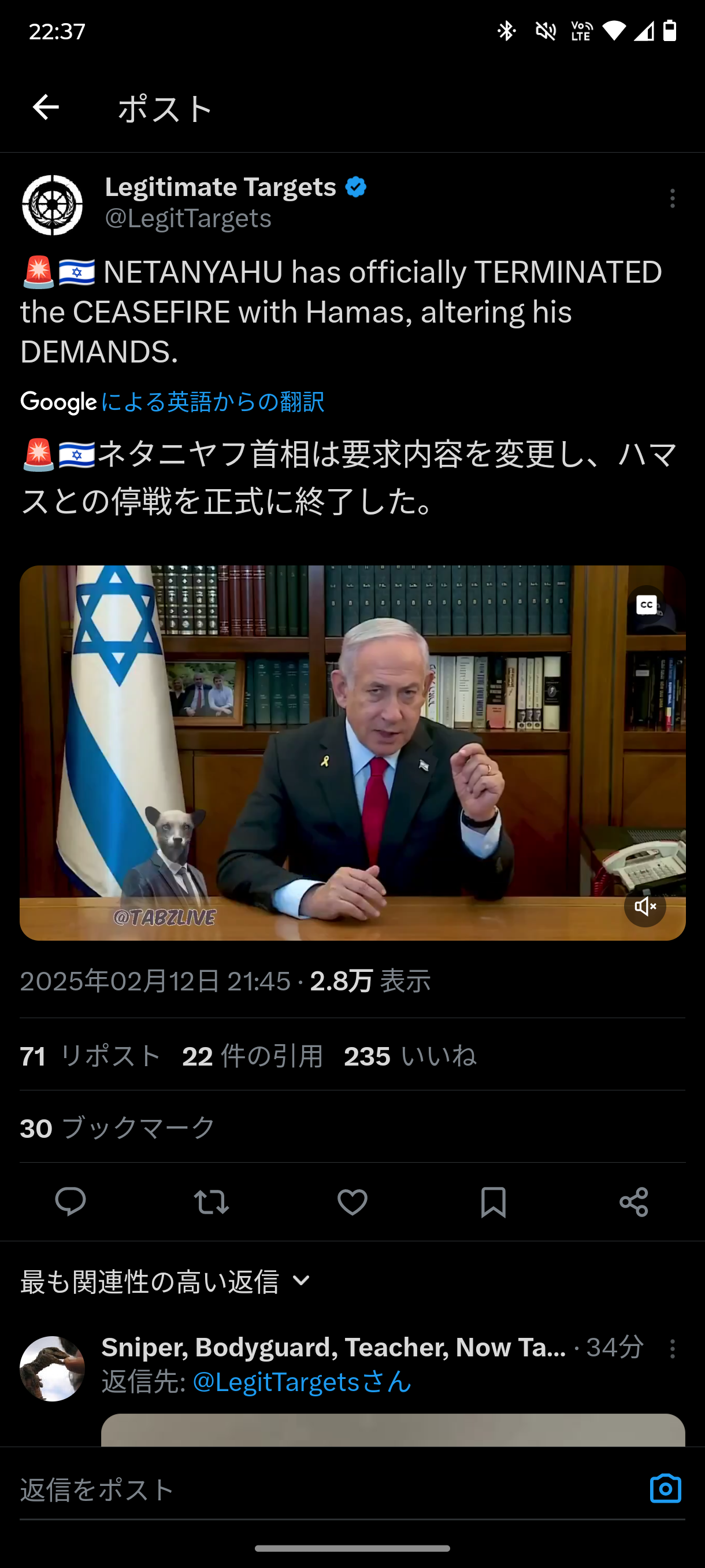Play the Netanyahu video thumbnail
This screenshot has height=1568, width=705.
[x=352, y=753]
